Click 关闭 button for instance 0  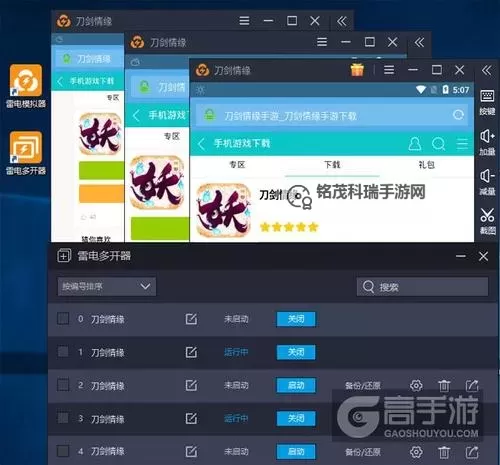click(x=296, y=319)
